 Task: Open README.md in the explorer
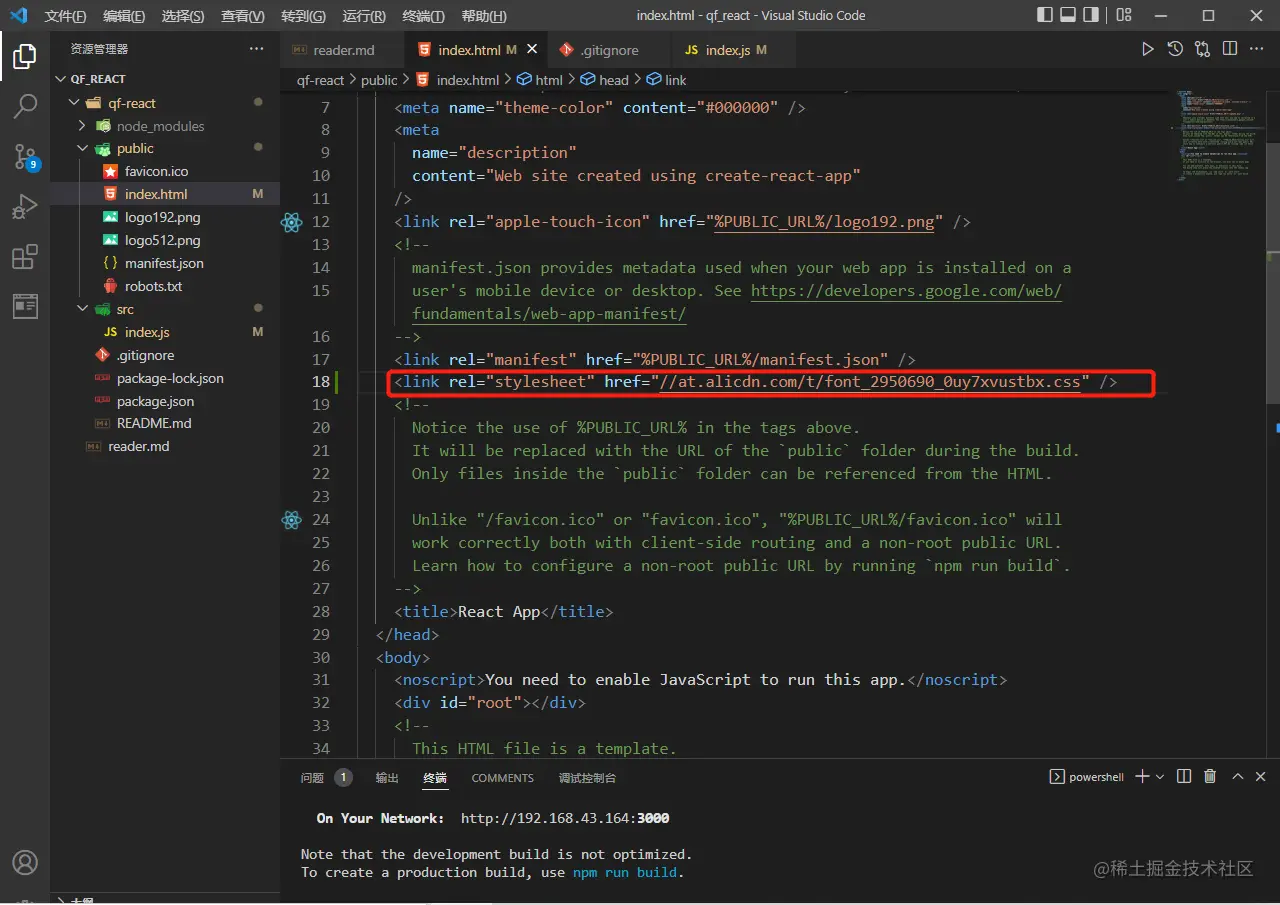point(154,423)
